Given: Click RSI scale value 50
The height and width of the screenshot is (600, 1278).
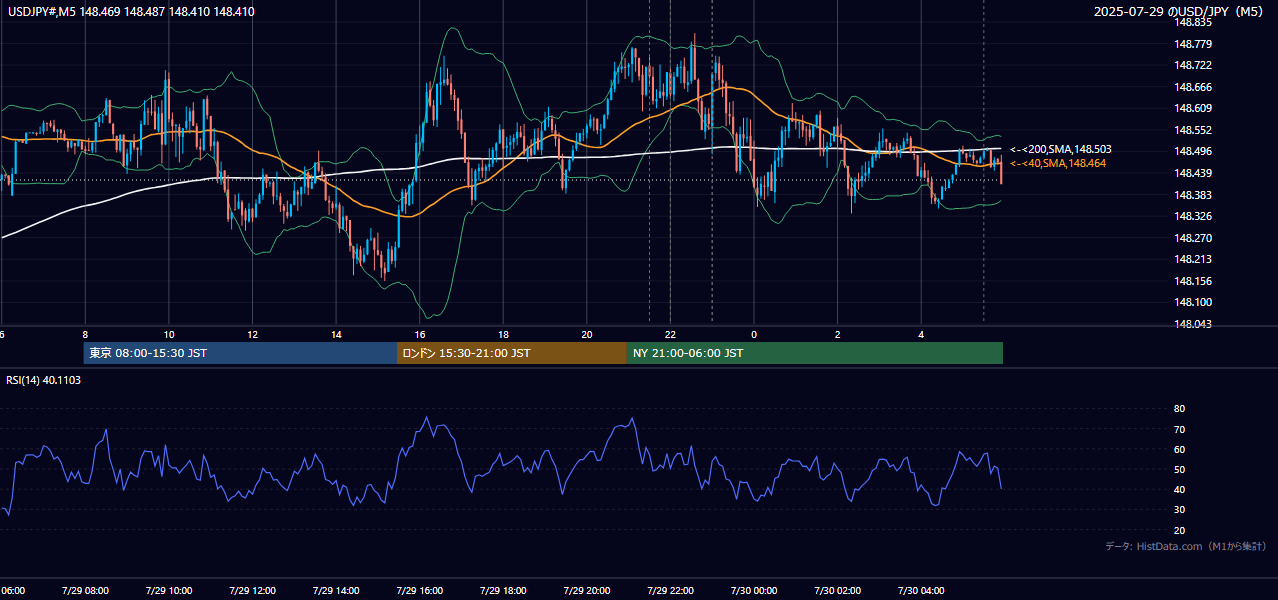Looking at the screenshot, I should (x=1179, y=469).
